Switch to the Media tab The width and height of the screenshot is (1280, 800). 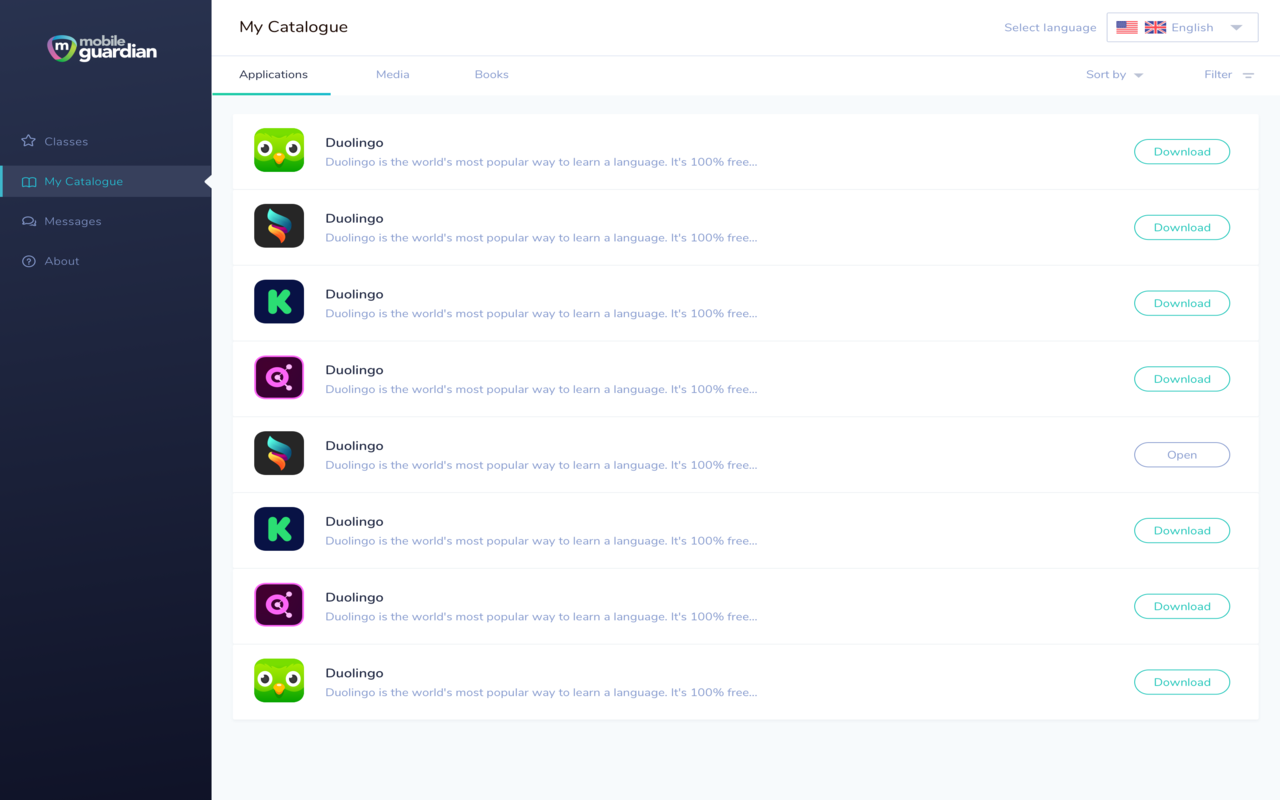pyautogui.click(x=393, y=75)
